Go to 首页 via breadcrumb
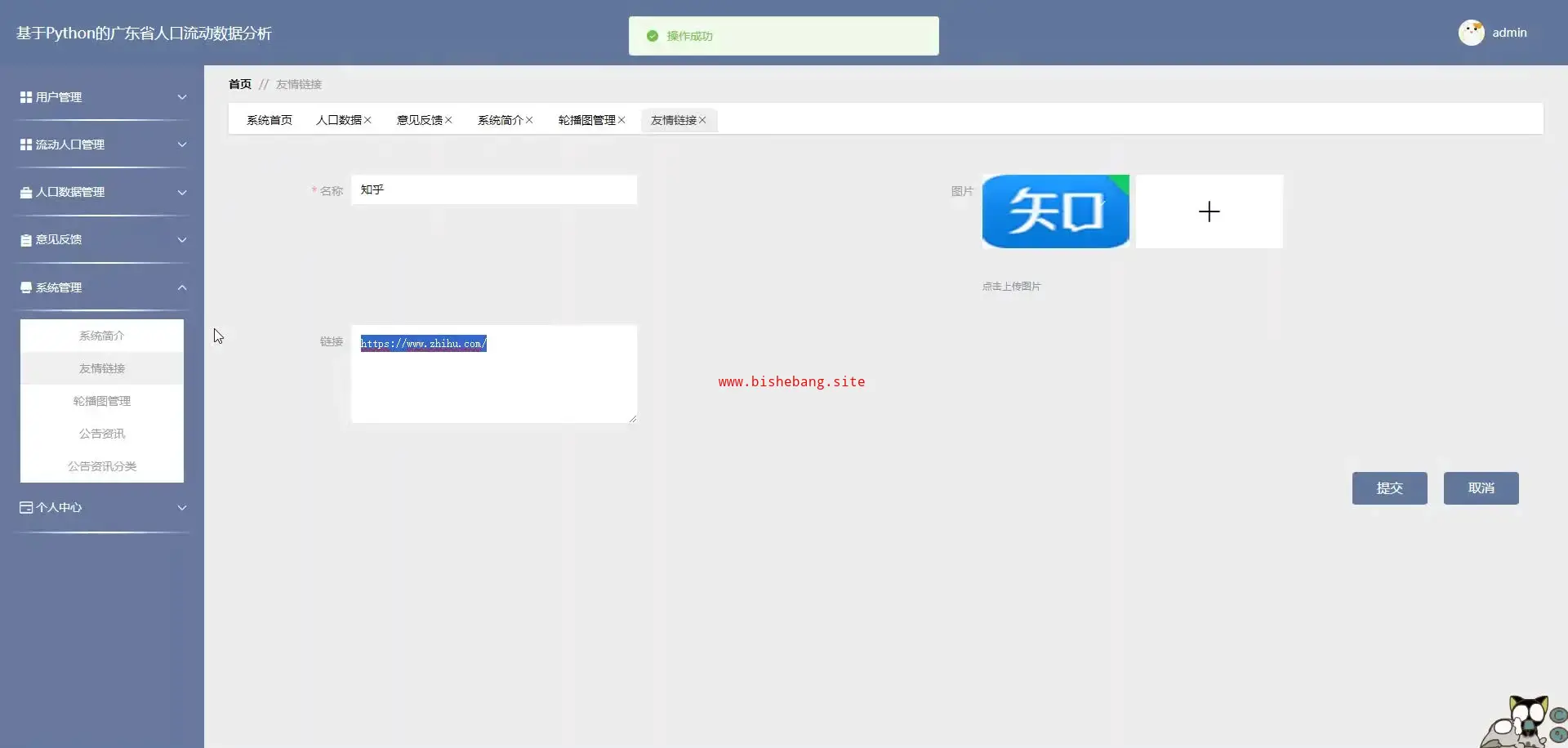Screen dimensions: 1568x748 [x=240, y=84]
